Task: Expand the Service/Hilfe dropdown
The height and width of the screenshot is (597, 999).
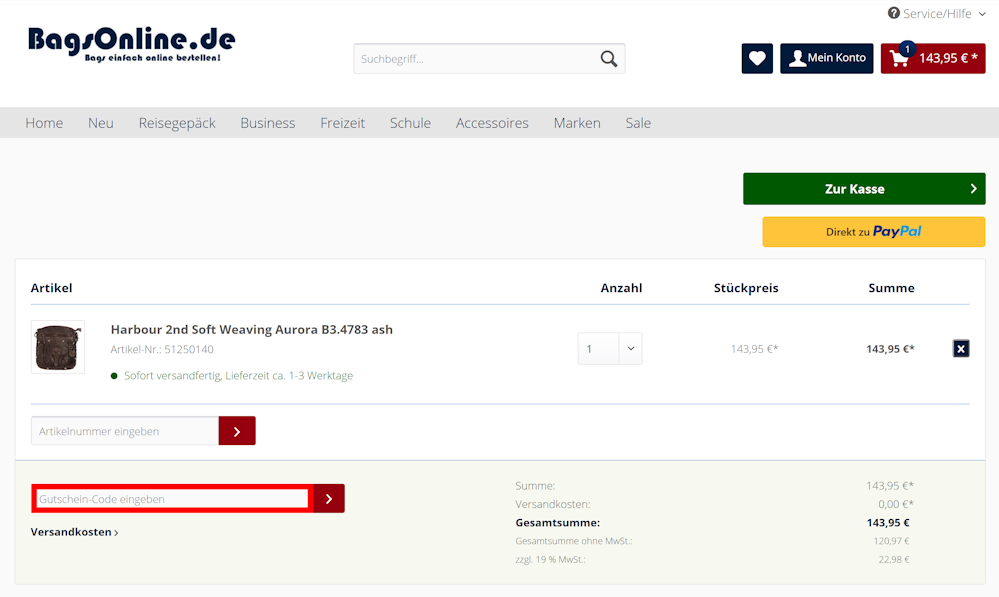Action: pos(937,13)
